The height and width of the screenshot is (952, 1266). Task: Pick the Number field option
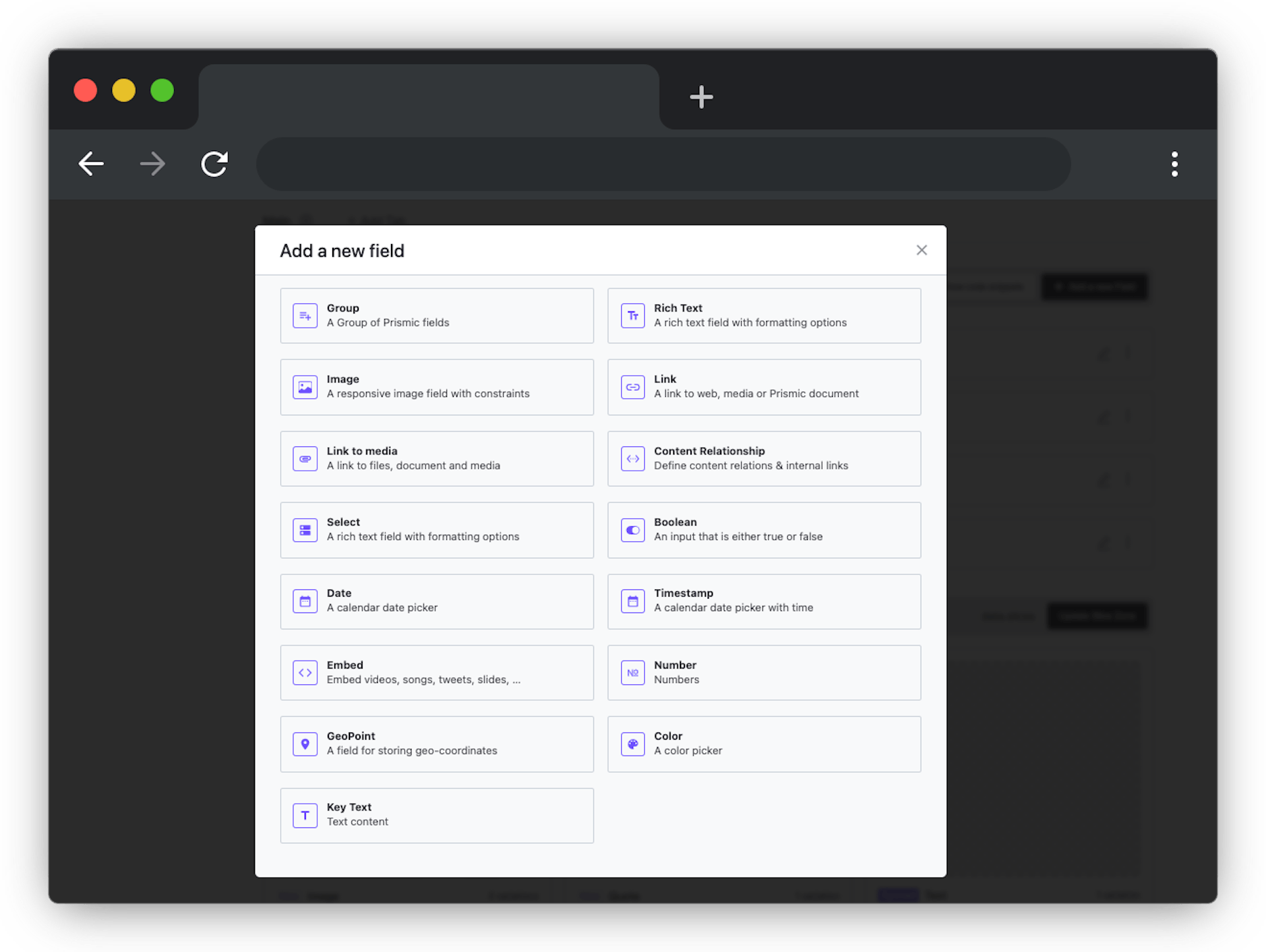pos(764,673)
